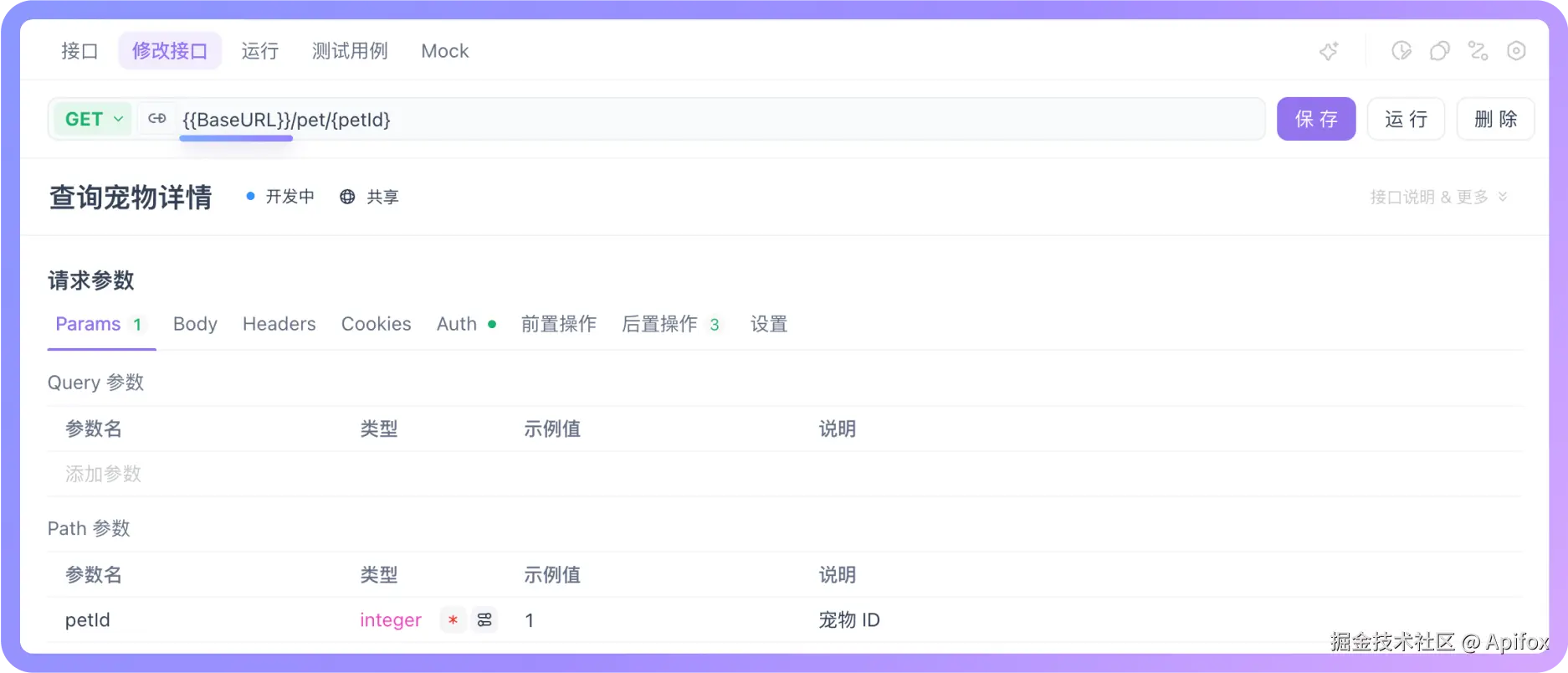The height and width of the screenshot is (673, 1568).
Task: Click the URL input field
Action: point(720,119)
